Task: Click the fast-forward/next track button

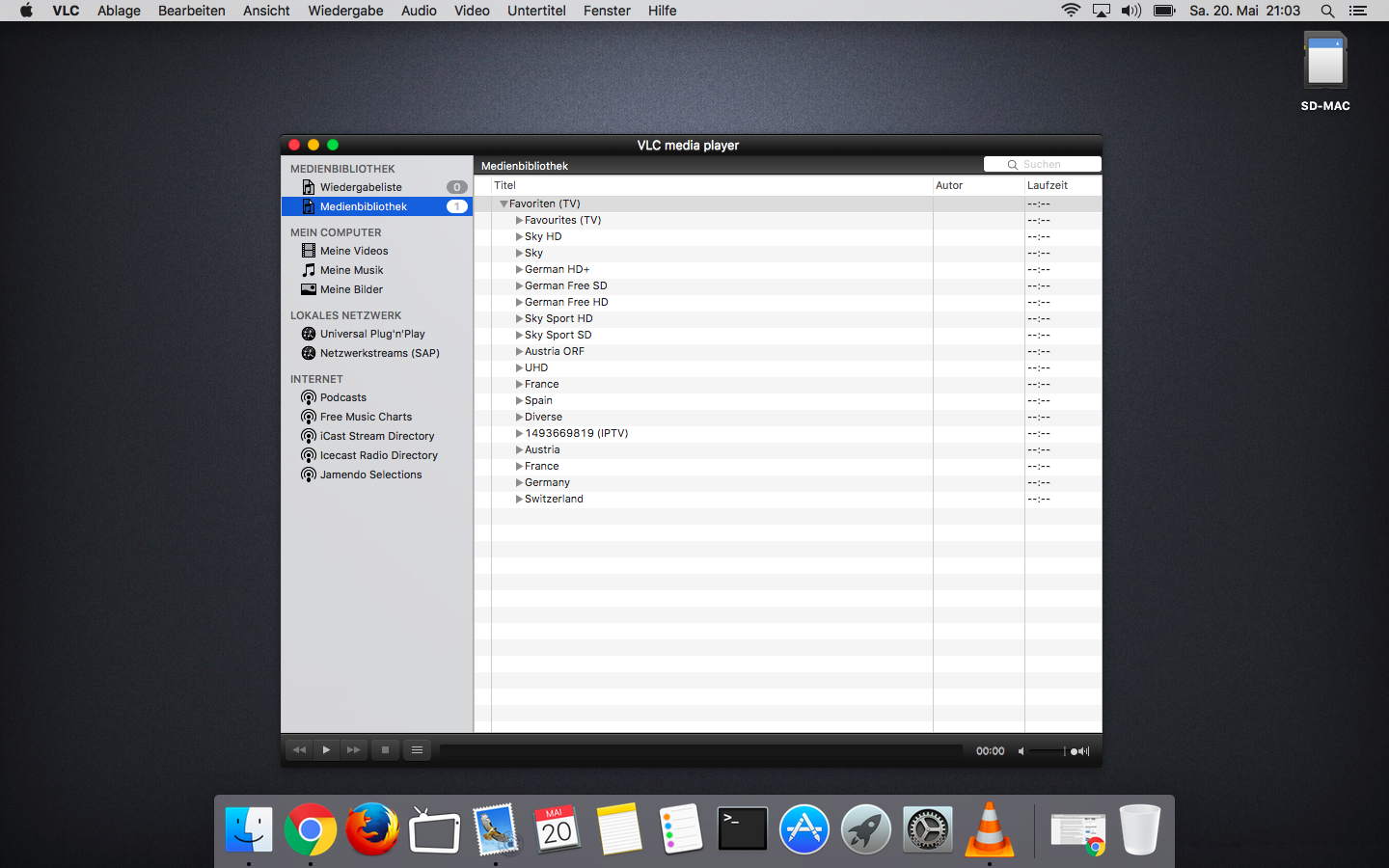Action: pos(354,750)
